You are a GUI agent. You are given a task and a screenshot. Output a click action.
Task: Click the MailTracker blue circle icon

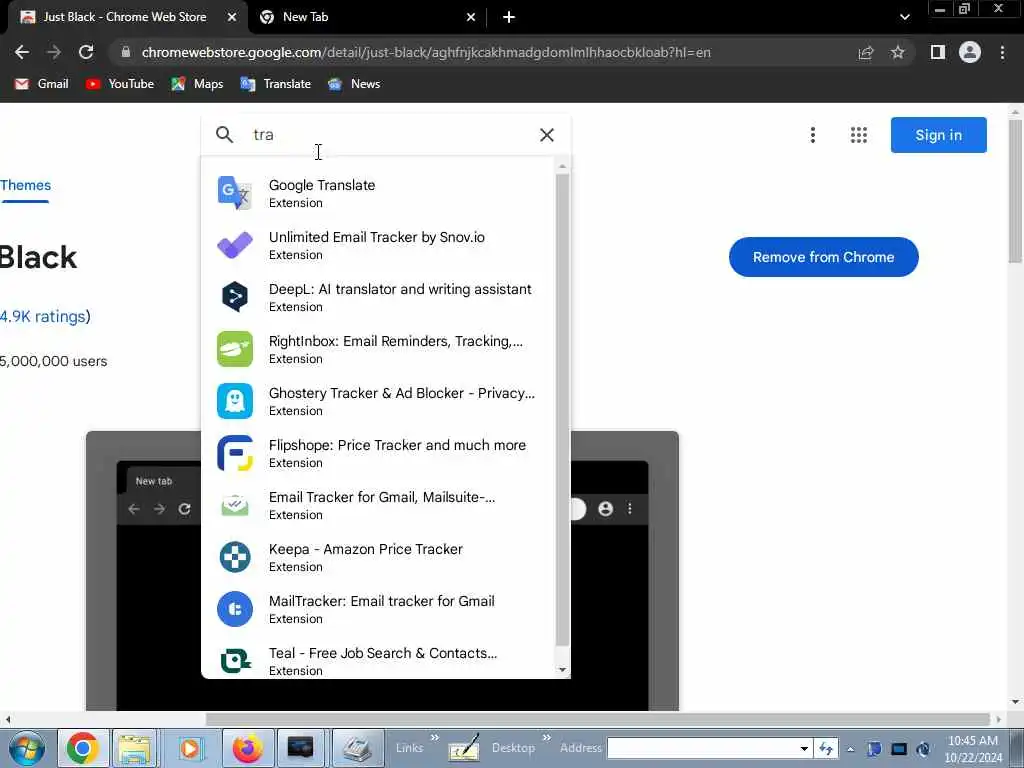(234, 609)
